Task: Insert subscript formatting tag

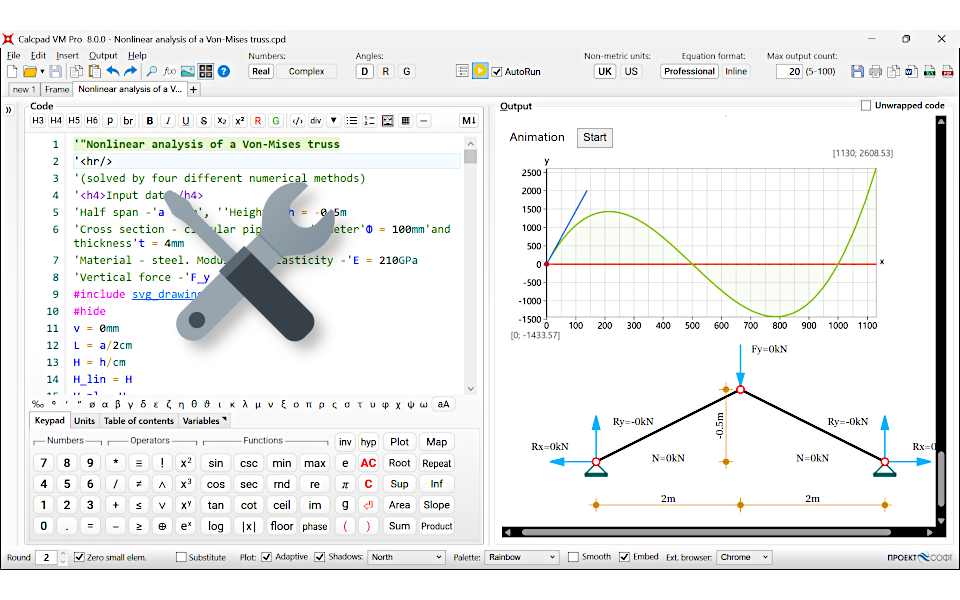Action: 222,121
